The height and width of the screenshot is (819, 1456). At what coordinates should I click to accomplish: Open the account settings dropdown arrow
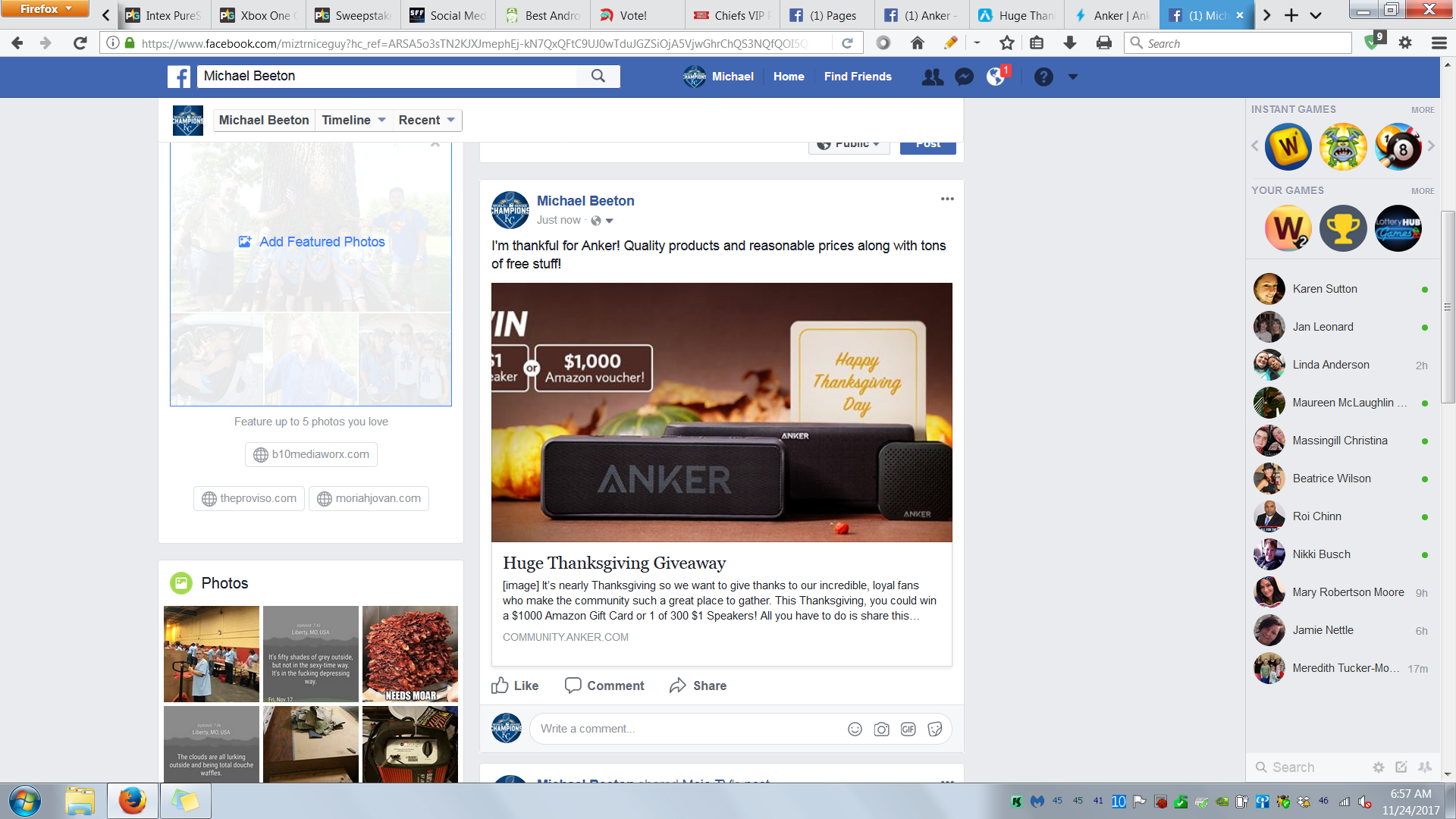click(x=1072, y=77)
